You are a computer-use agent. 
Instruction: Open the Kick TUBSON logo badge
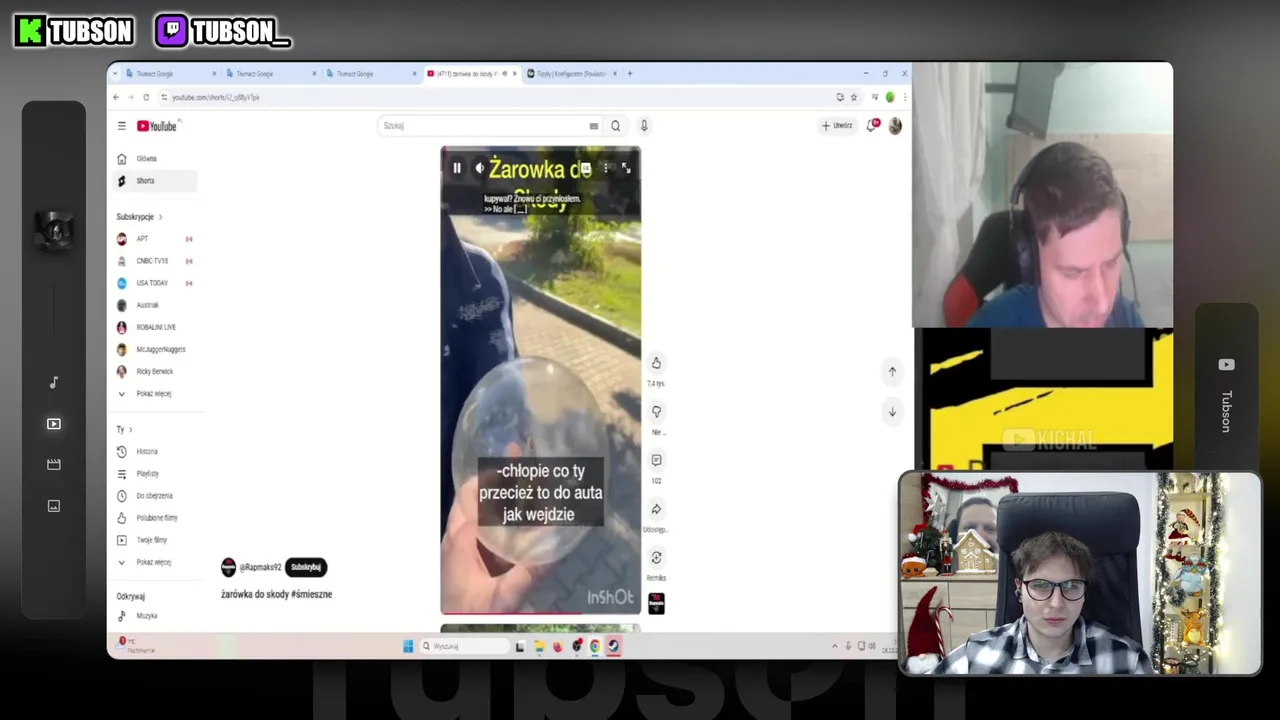coord(74,32)
